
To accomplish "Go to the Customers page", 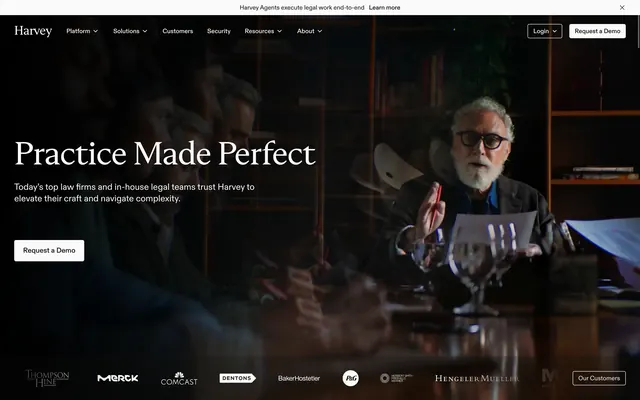I will 178,31.
